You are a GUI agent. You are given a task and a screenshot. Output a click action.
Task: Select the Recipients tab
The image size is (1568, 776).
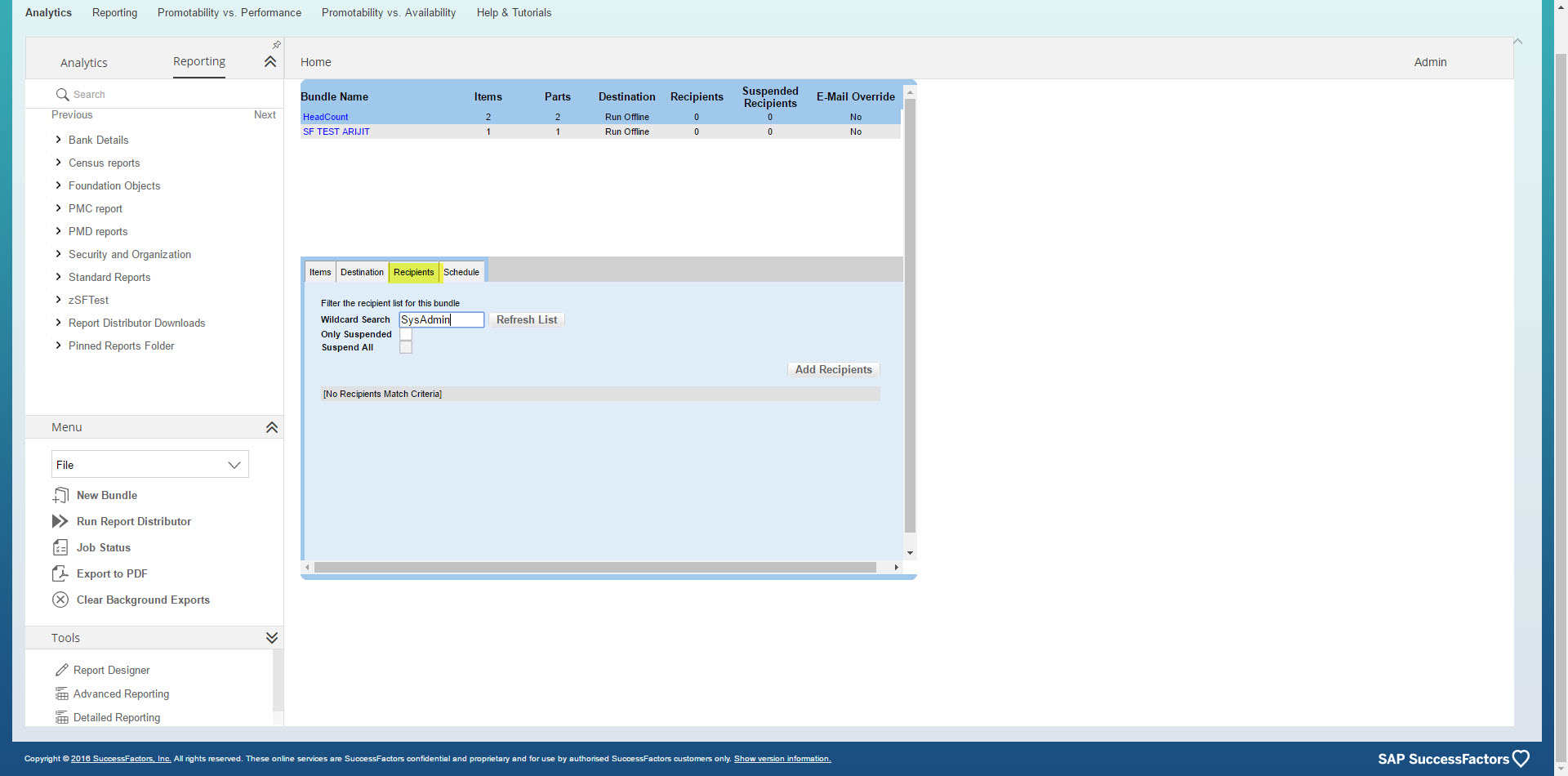pyautogui.click(x=414, y=272)
